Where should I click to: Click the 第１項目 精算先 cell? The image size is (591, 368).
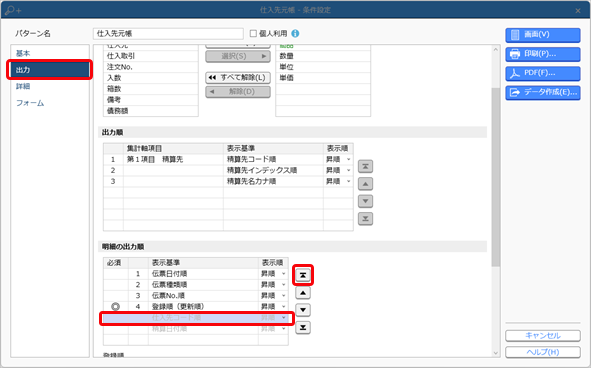[173, 159]
